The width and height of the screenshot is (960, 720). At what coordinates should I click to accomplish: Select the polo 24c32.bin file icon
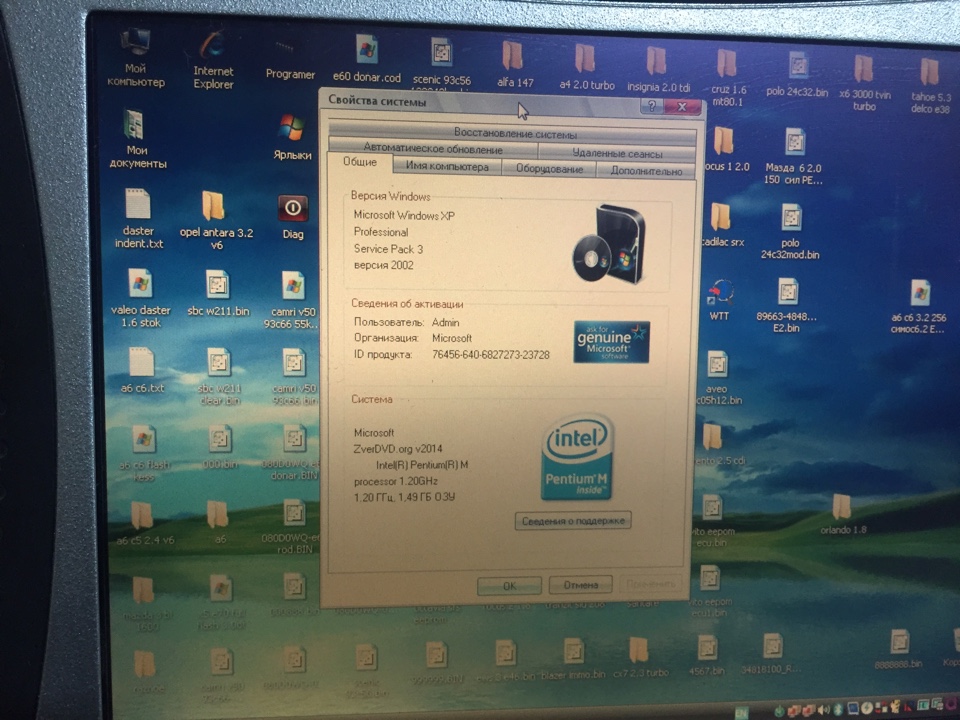tap(798, 66)
